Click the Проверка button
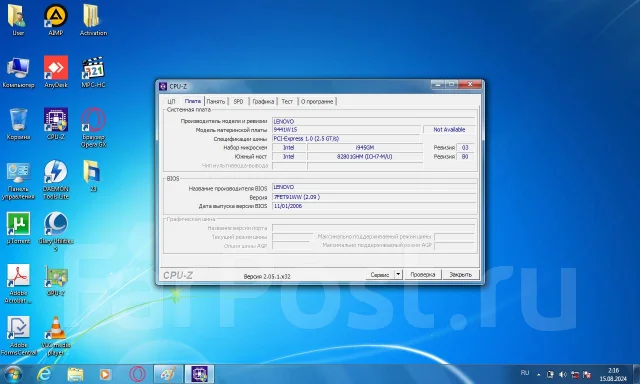Image resolution: width=640 pixels, height=384 pixels. (423, 275)
